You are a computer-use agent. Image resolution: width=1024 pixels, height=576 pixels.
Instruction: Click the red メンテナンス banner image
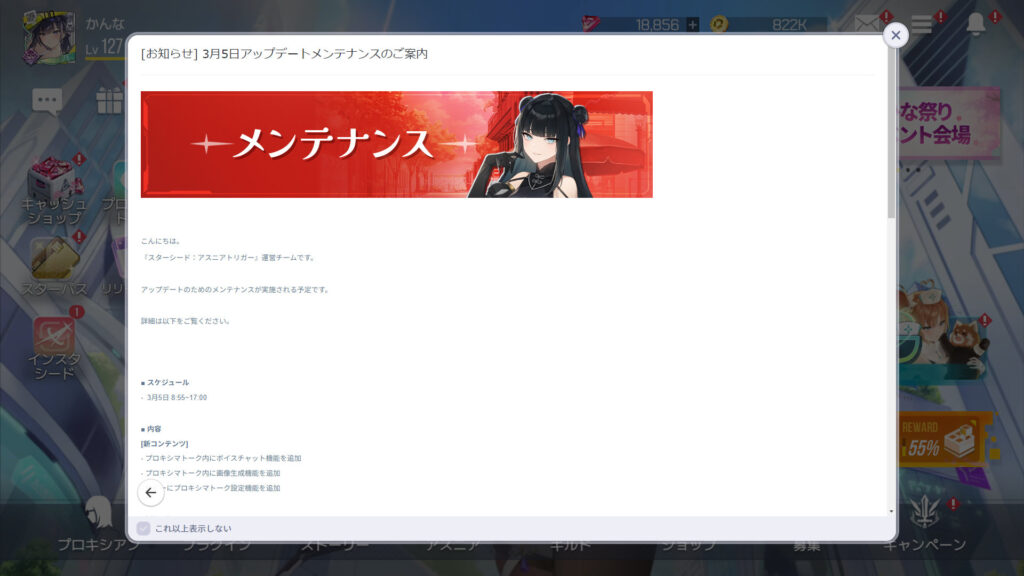tap(396, 144)
